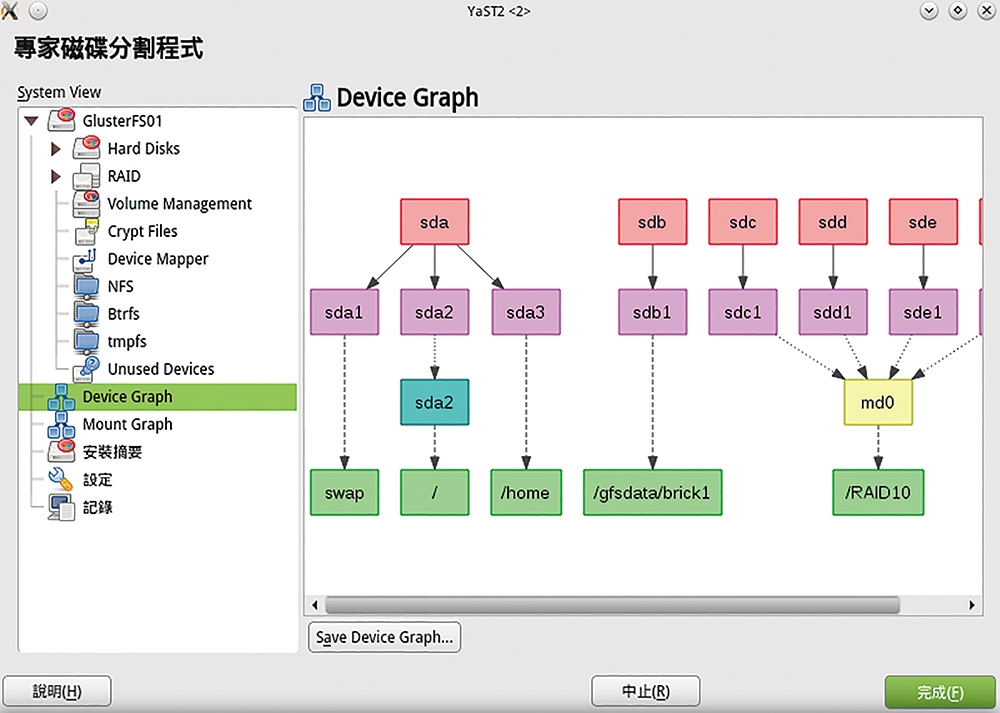Screen dimensions: 1000x713
Task: Click the RAID icon in System View
Action: pyautogui.click(x=86, y=175)
